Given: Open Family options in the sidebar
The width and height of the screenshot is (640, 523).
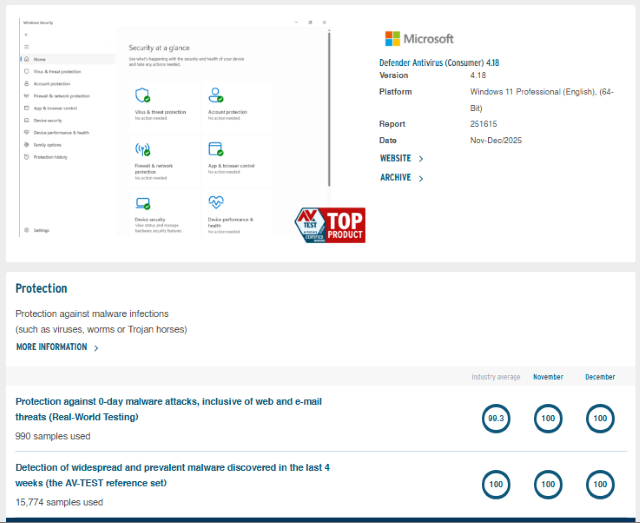Looking at the screenshot, I should pos(47,144).
